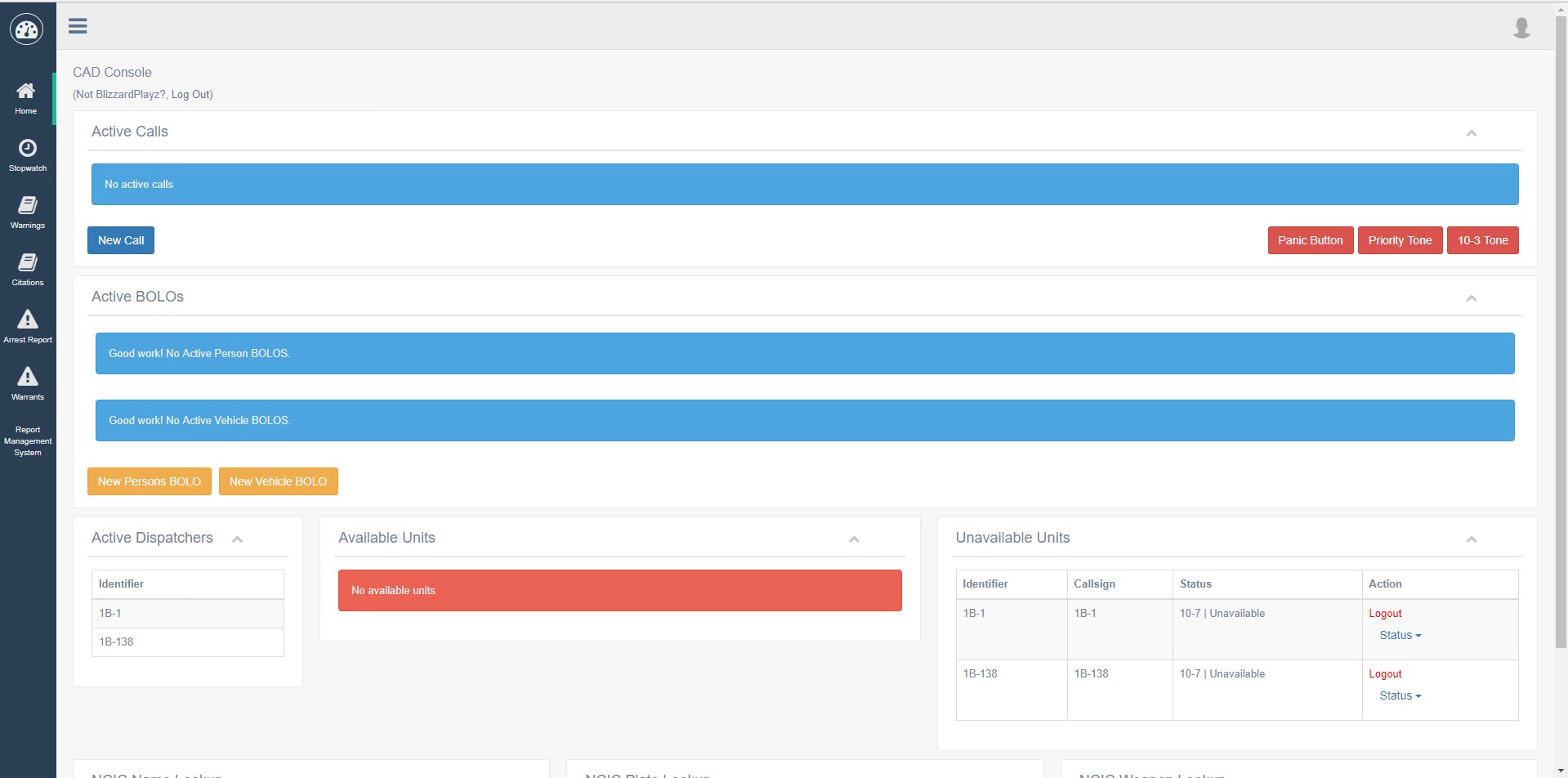Click the No Active Person BOLOS banner
The image size is (1568, 778).
click(x=805, y=353)
